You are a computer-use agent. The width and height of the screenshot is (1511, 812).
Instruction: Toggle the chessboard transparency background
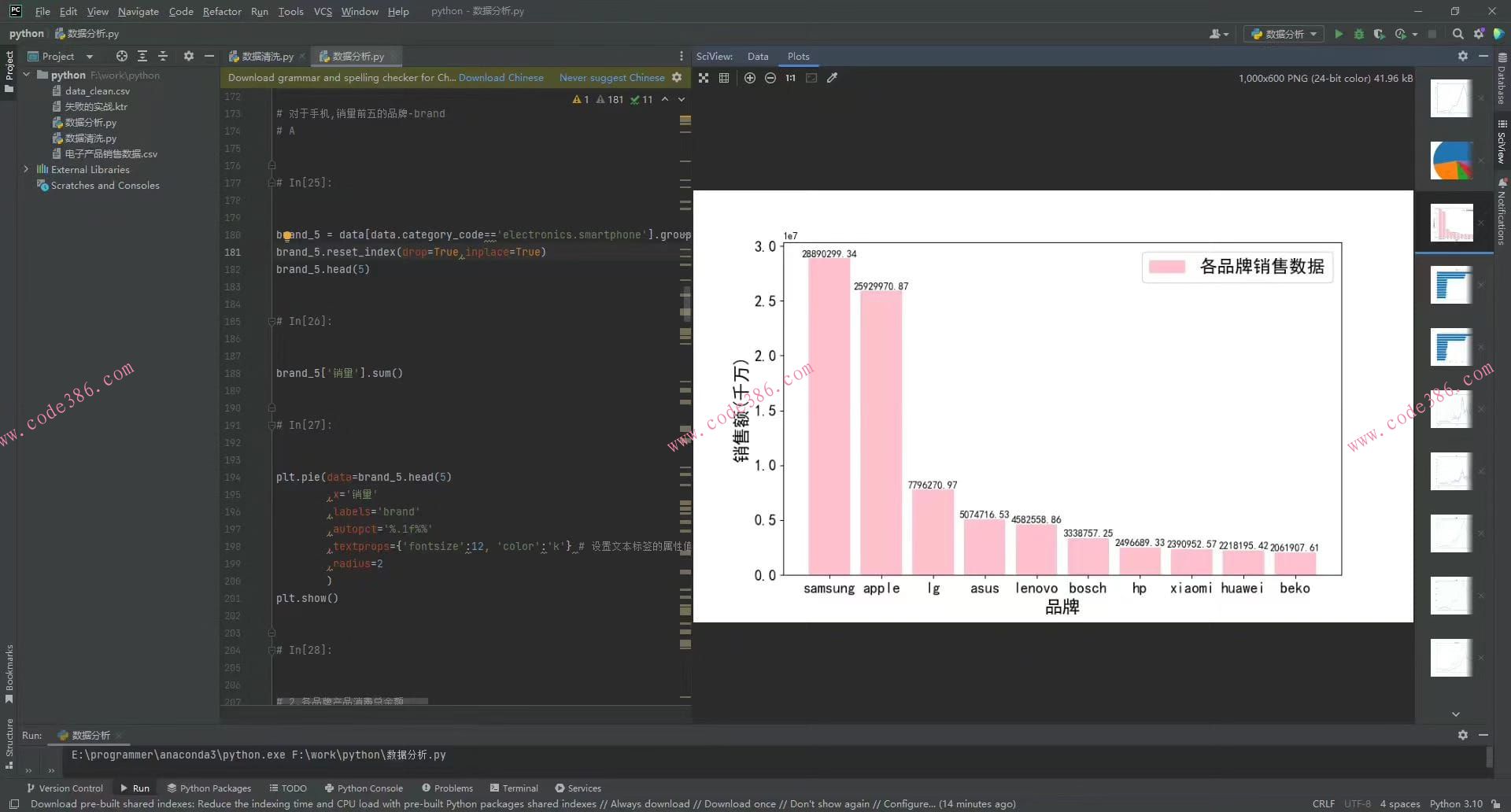coord(703,78)
